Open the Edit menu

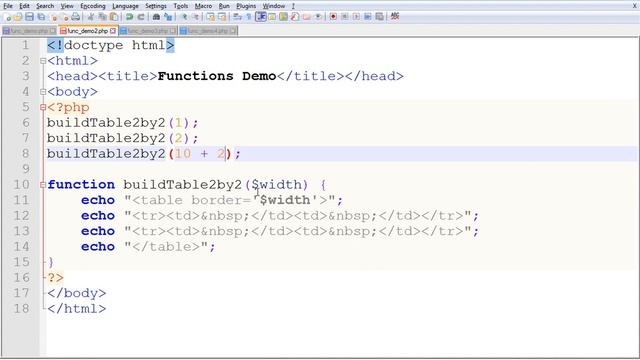[24, 6]
